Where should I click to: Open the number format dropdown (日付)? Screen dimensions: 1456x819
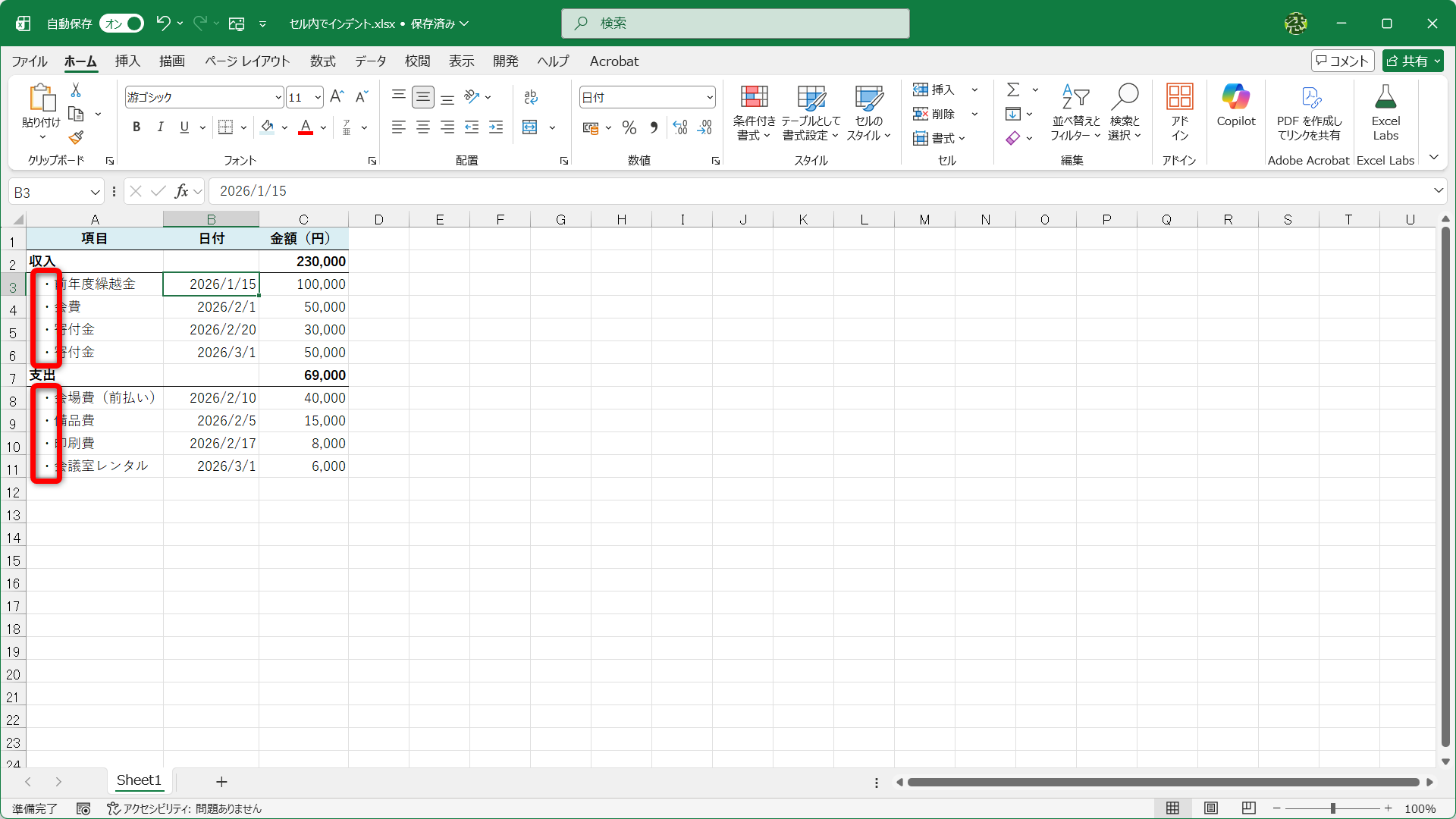tap(710, 97)
